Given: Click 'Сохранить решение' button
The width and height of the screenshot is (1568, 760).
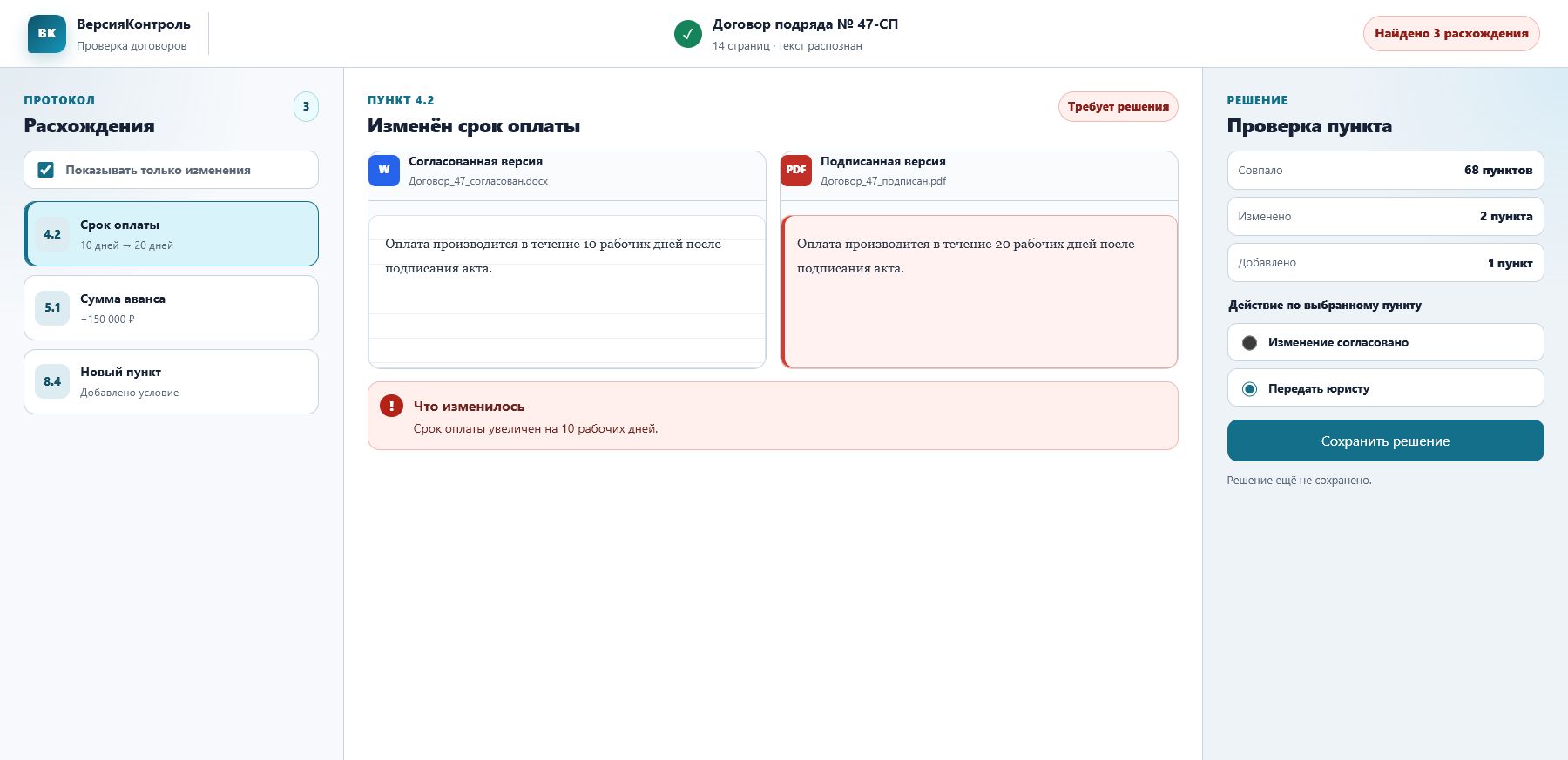Looking at the screenshot, I should pos(1385,441).
